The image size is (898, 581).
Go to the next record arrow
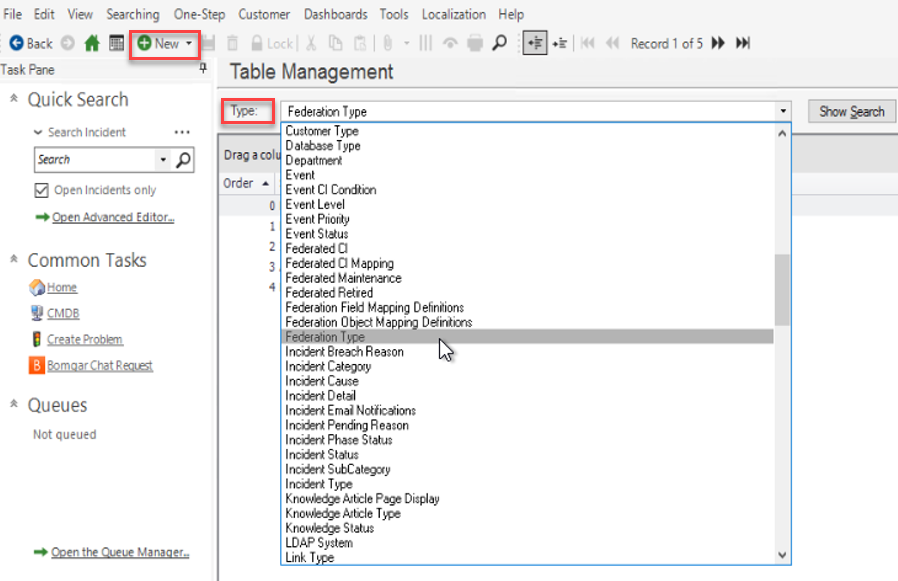click(x=718, y=43)
